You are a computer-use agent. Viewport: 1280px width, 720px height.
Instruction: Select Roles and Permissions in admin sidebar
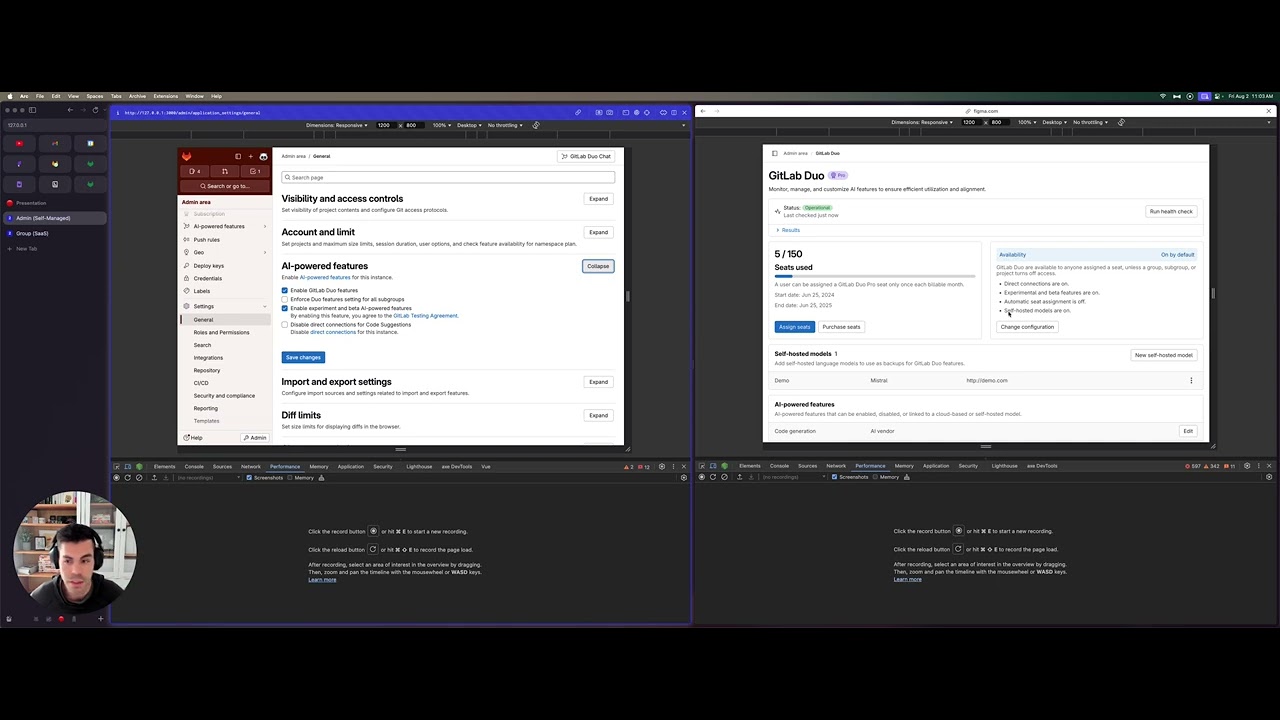click(221, 332)
